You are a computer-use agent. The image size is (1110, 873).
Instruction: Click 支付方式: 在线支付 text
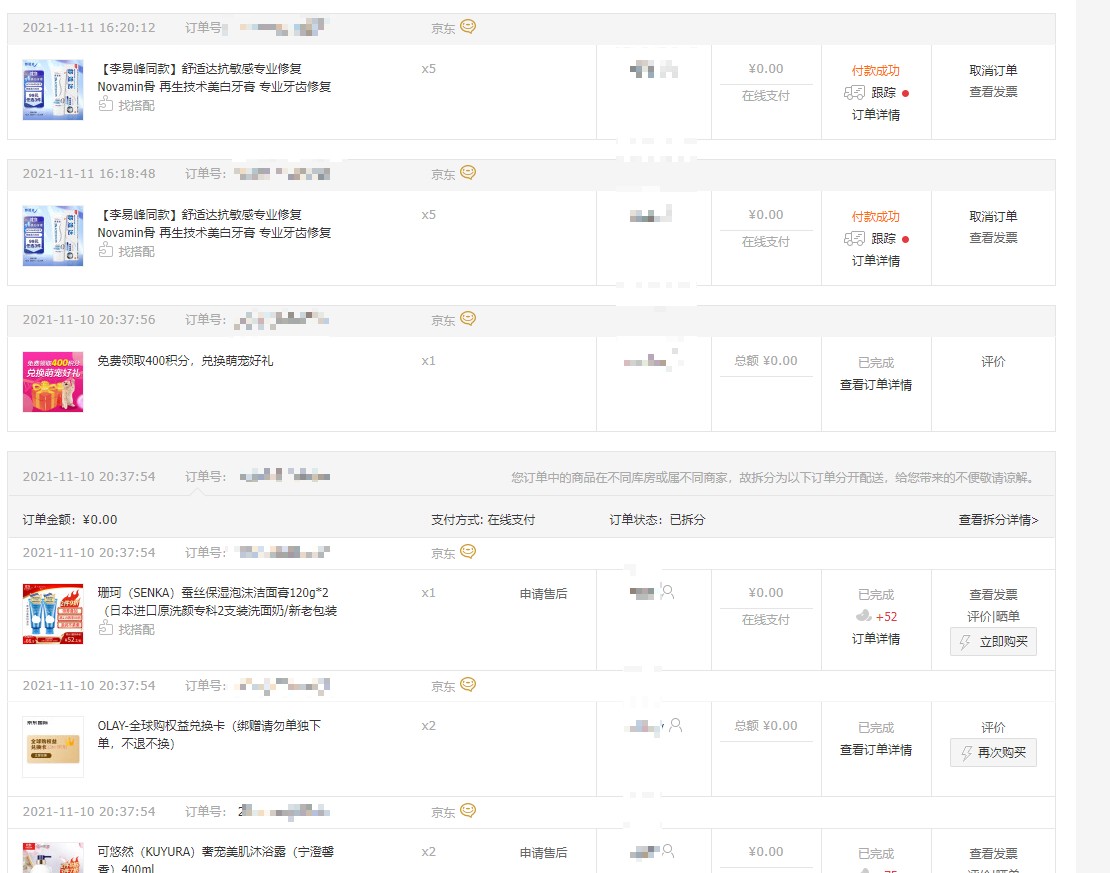click(x=483, y=520)
